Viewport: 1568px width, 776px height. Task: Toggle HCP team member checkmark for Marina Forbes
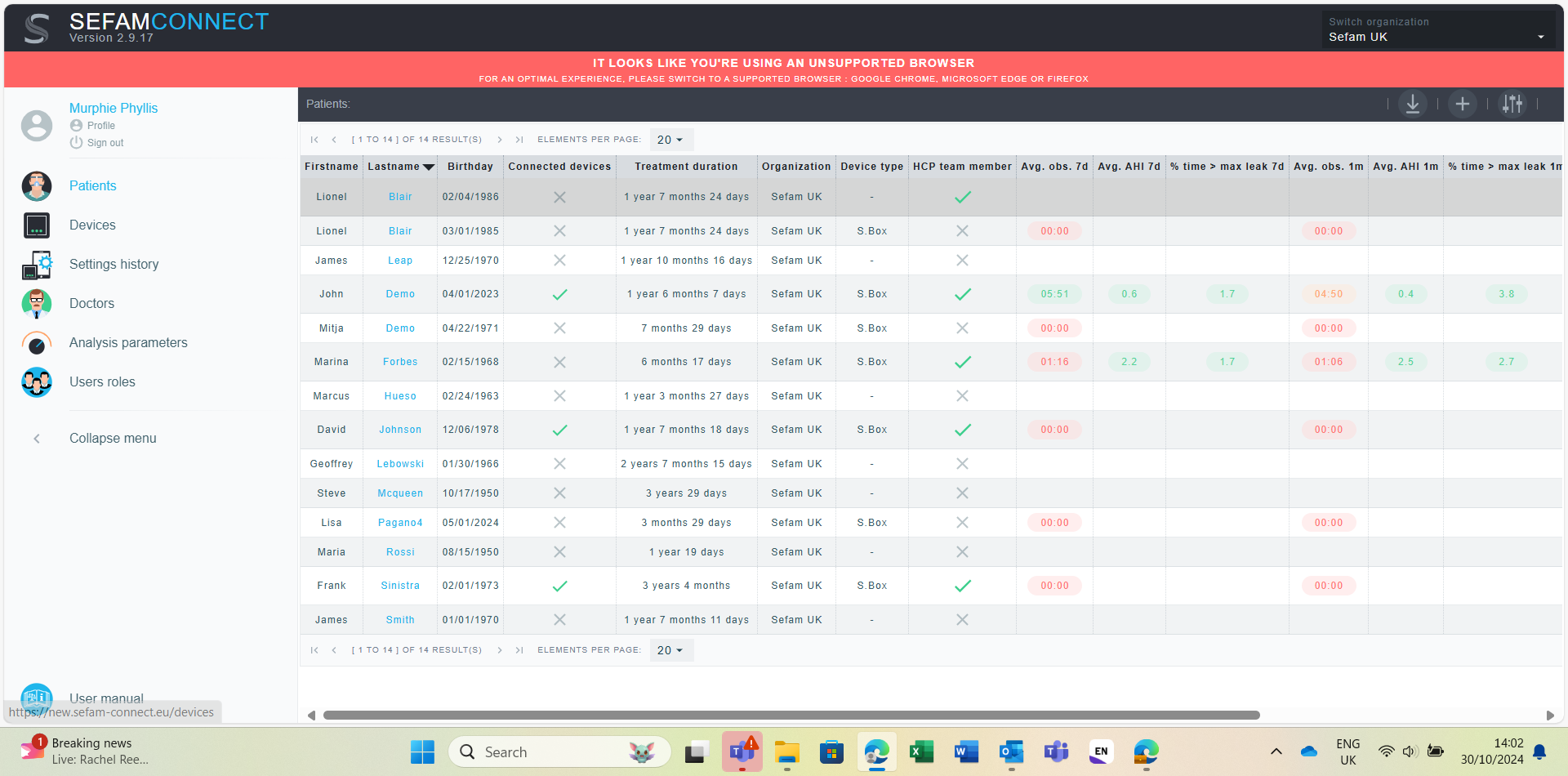tap(962, 362)
